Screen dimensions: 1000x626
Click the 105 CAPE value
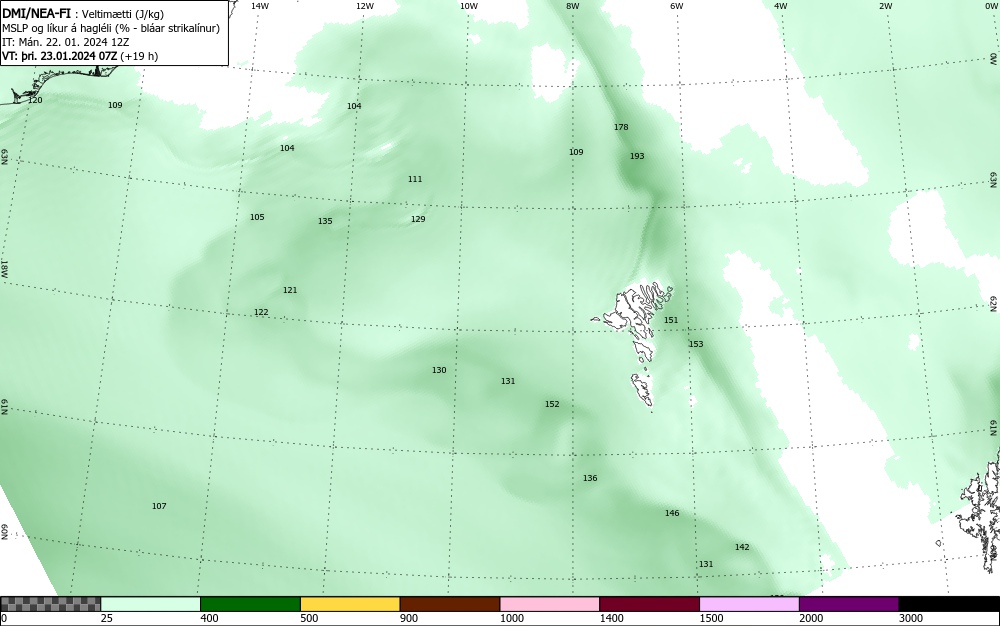click(257, 217)
